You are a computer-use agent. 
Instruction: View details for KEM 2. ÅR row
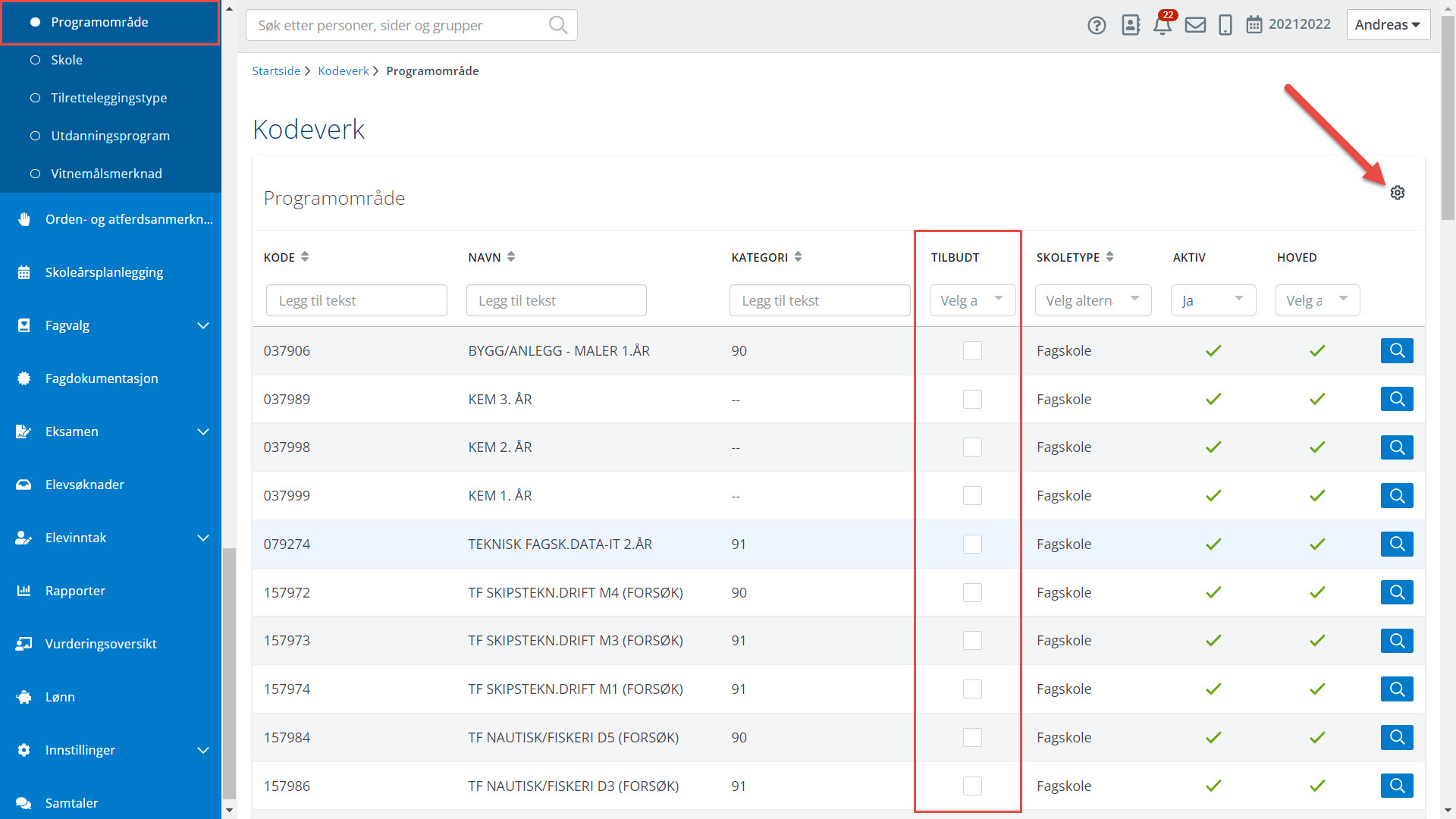[1397, 447]
